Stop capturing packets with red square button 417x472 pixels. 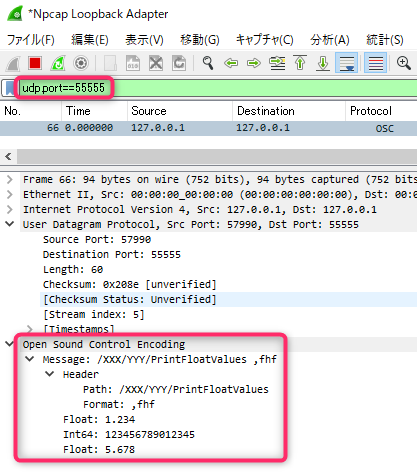click(35, 63)
